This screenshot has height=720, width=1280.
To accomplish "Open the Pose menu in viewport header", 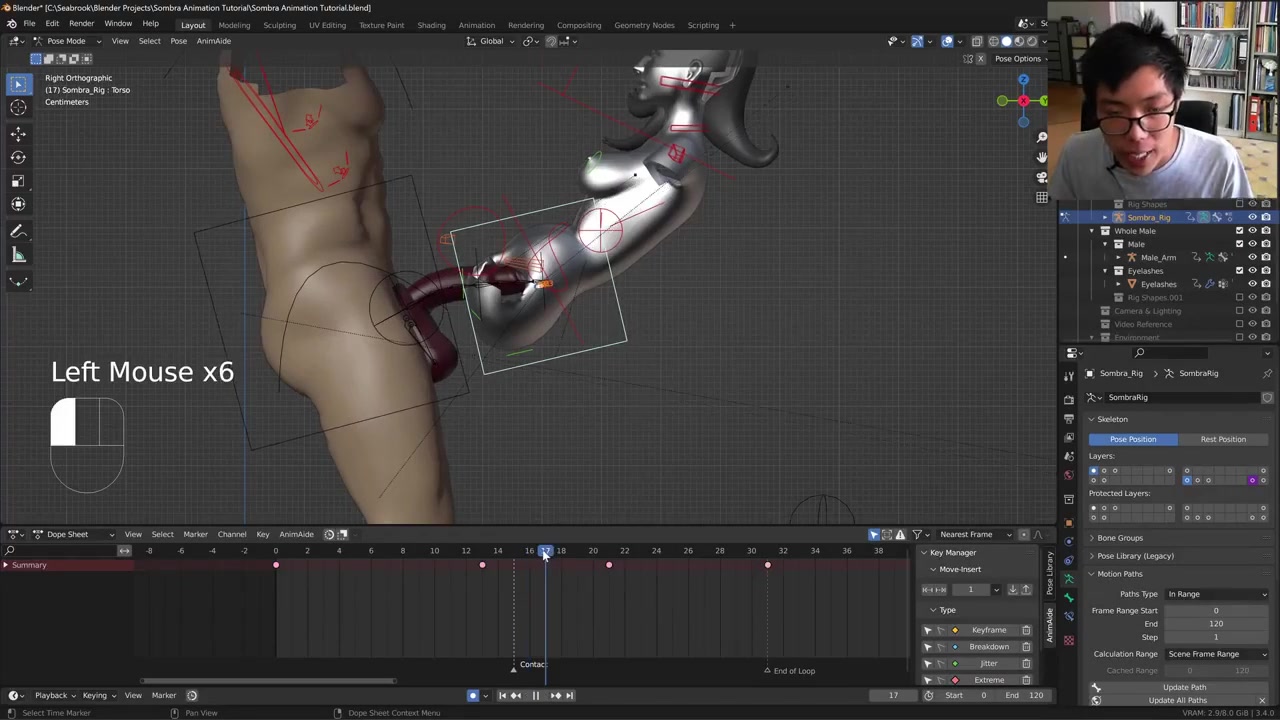I will pos(178,41).
